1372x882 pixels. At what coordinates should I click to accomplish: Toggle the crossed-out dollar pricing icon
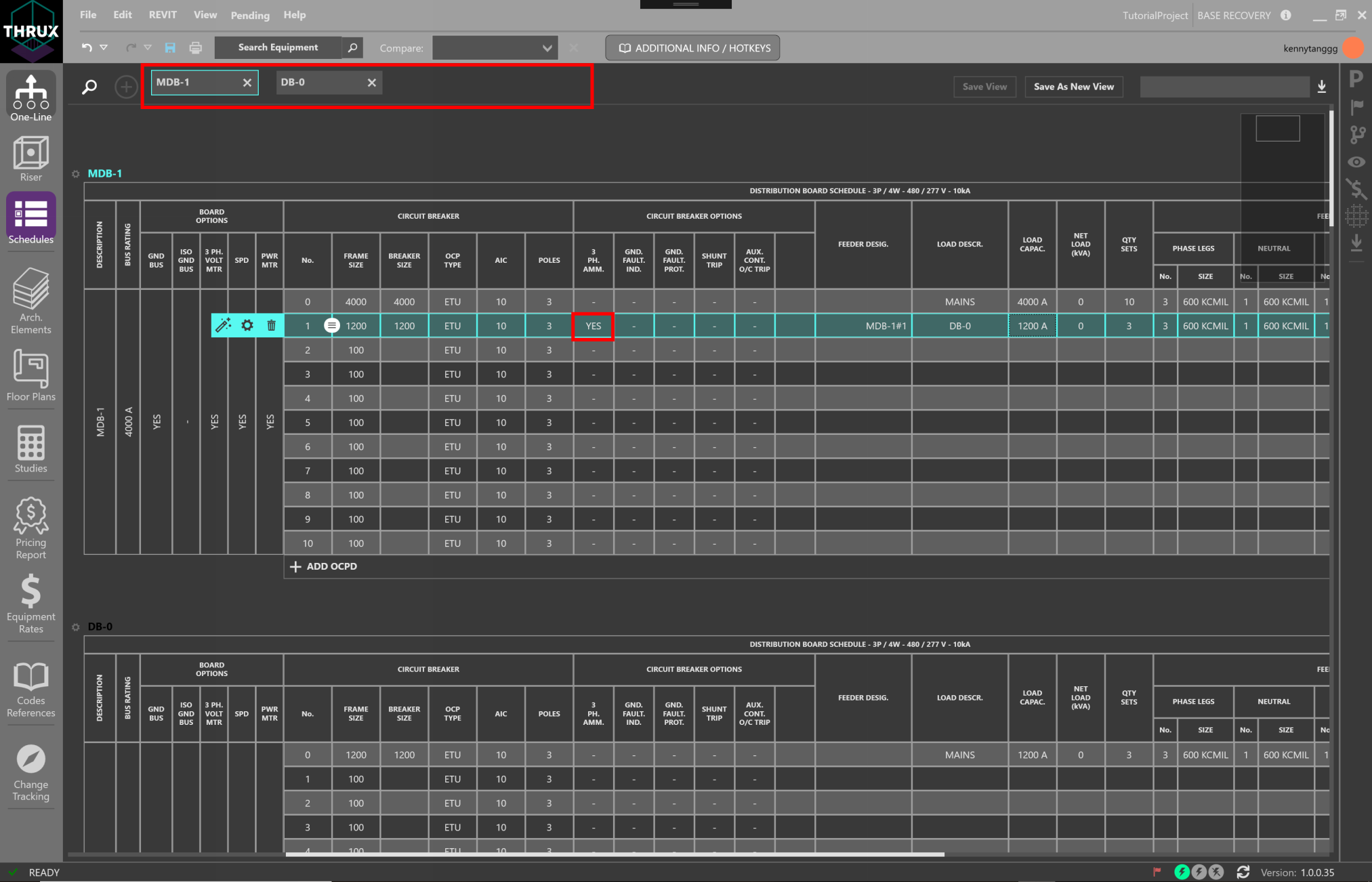click(x=1357, y=190)
